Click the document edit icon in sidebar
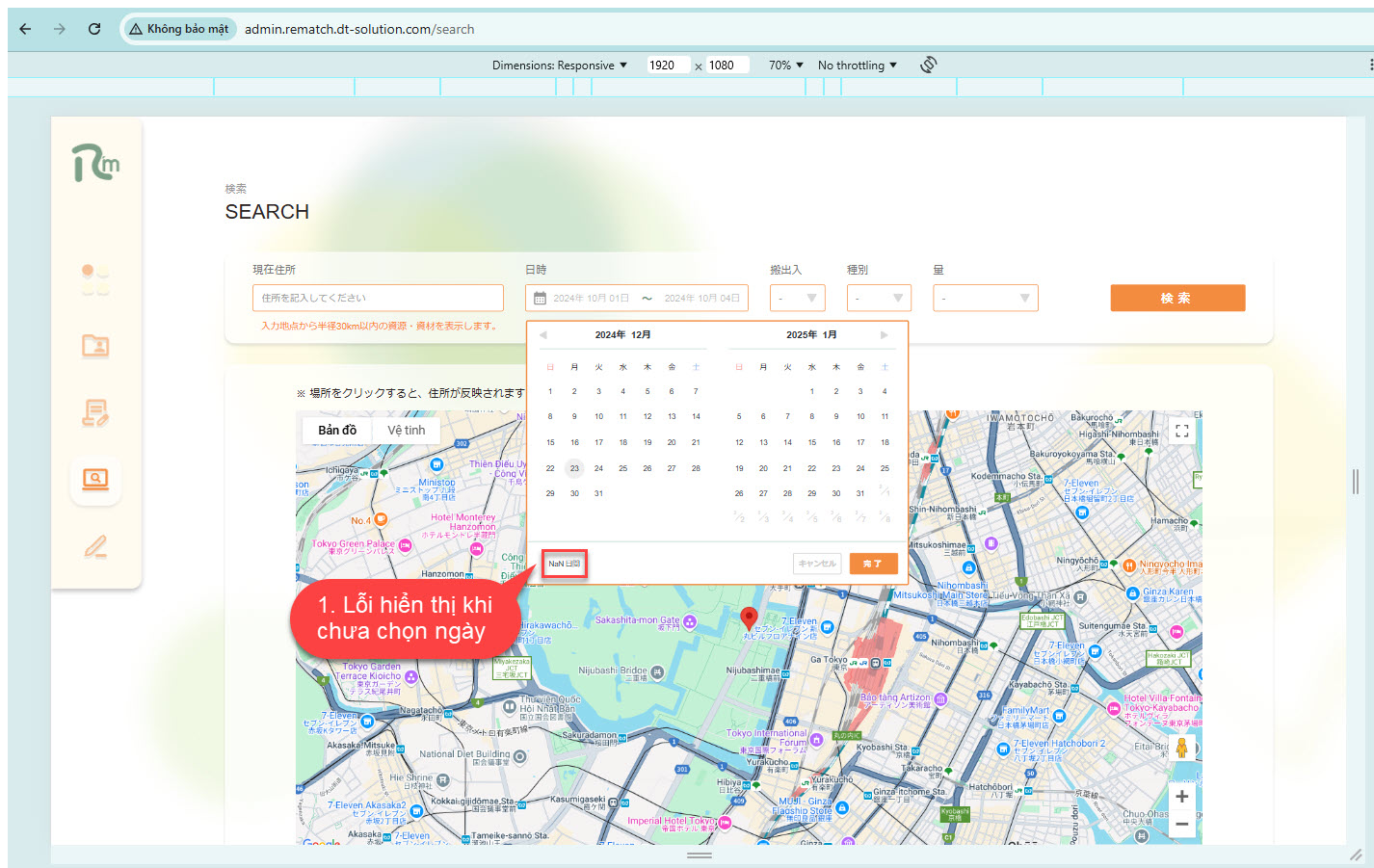 click(x=95, y=413)
